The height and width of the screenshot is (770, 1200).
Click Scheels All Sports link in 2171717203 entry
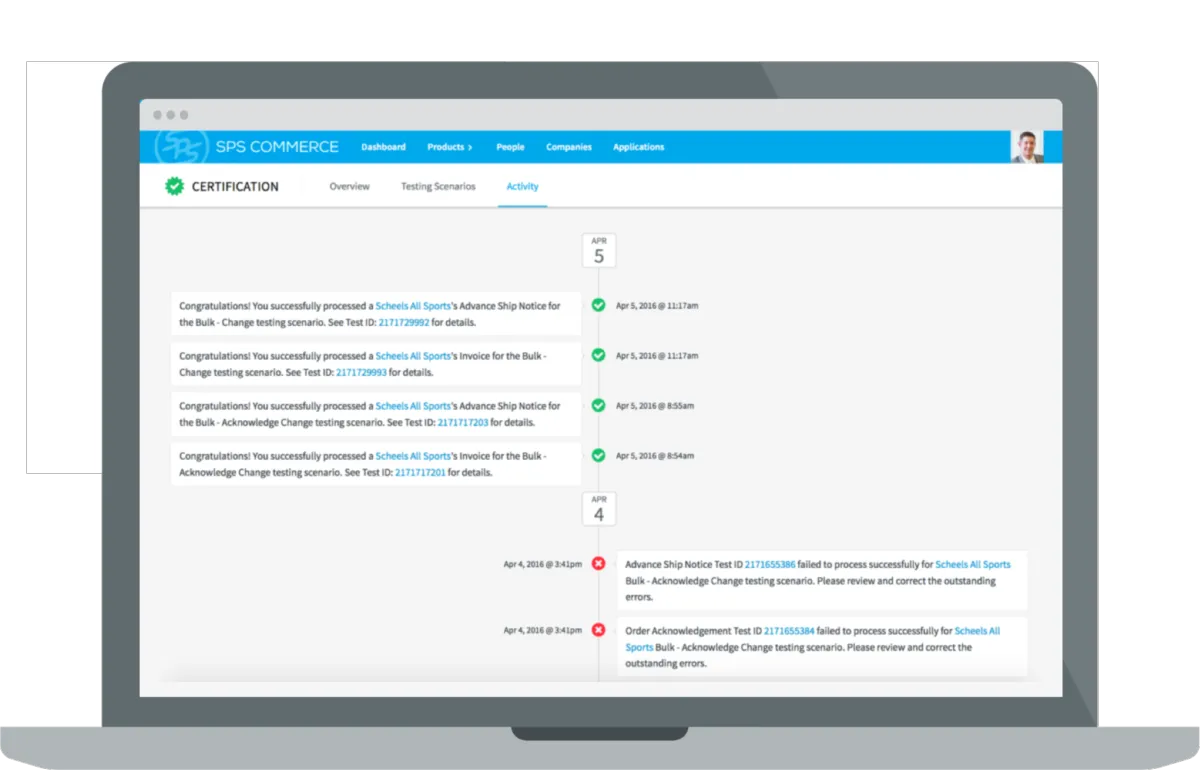(x=413, y=406)
